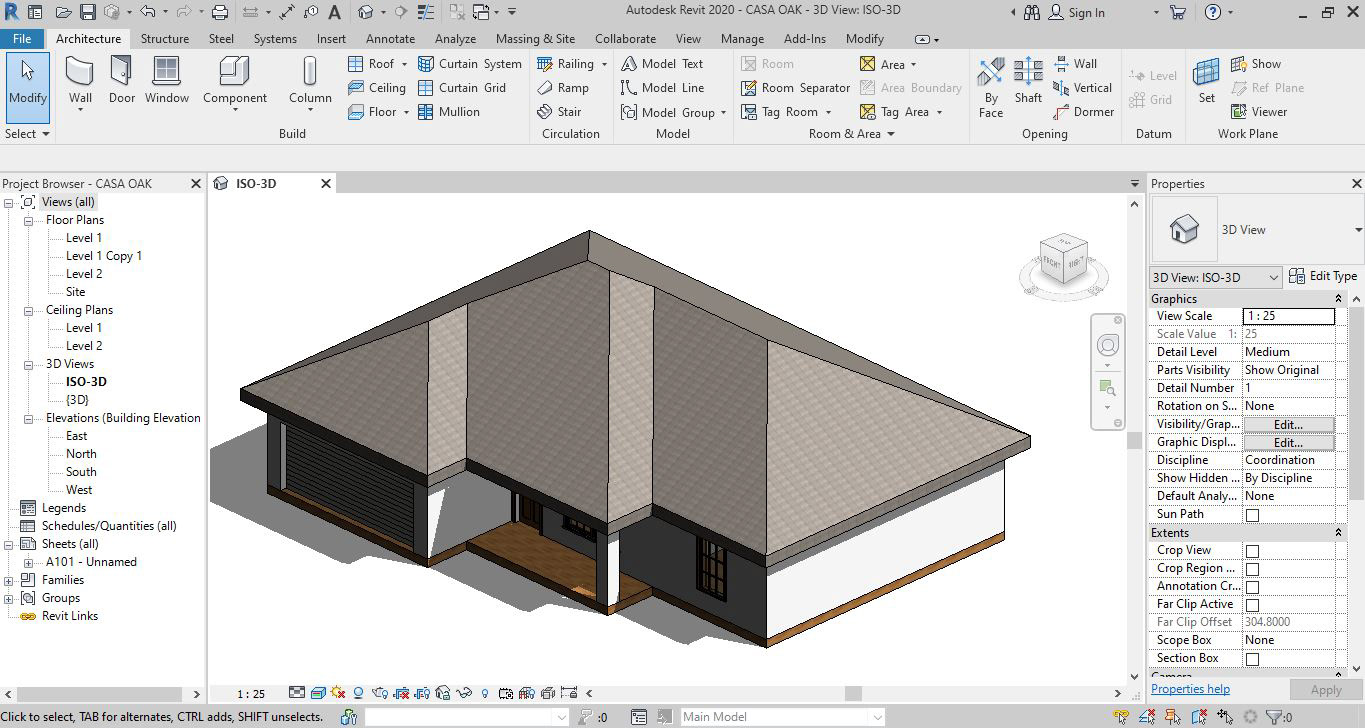Select the Column tool
The height and width of the screenshot is (728, 1365).
(x=310, y=79)
